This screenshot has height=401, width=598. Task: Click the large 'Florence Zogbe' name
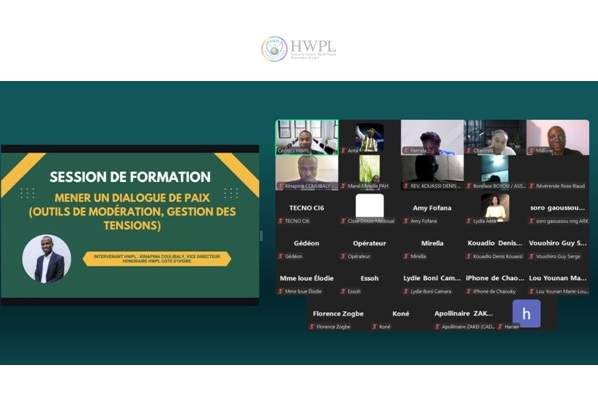point(338,314)
